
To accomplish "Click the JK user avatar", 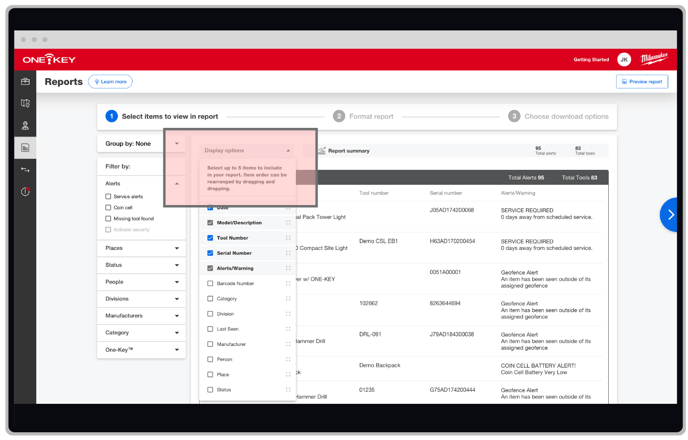I will pos(624,60).
